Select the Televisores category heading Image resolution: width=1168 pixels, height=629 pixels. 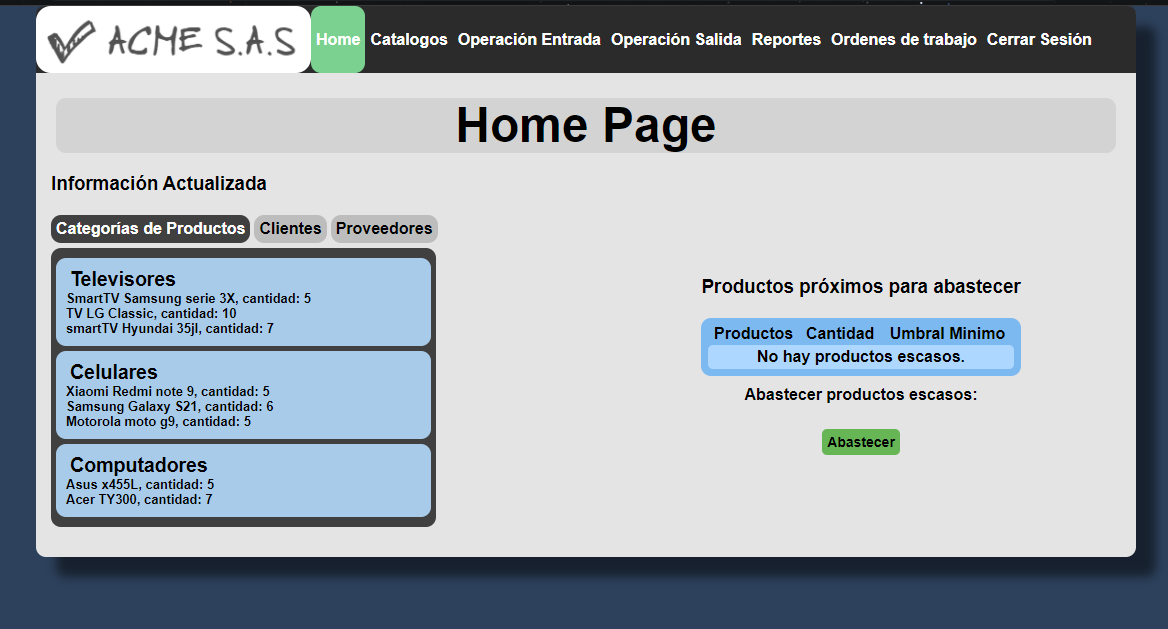point(123,279)
